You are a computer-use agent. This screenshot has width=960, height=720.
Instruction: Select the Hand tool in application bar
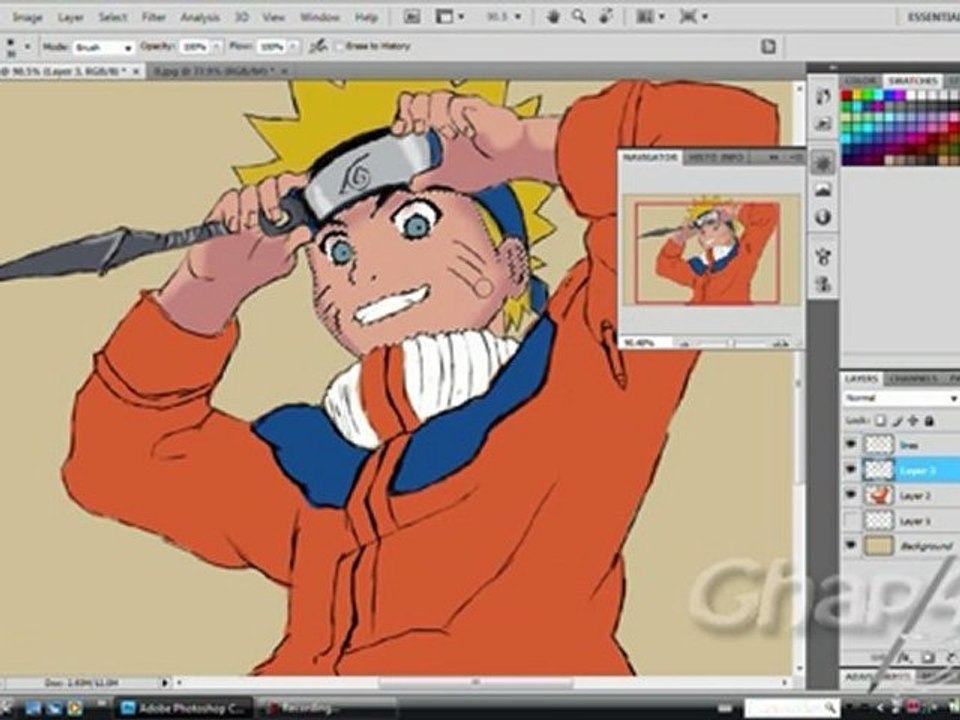pos(553,17)
